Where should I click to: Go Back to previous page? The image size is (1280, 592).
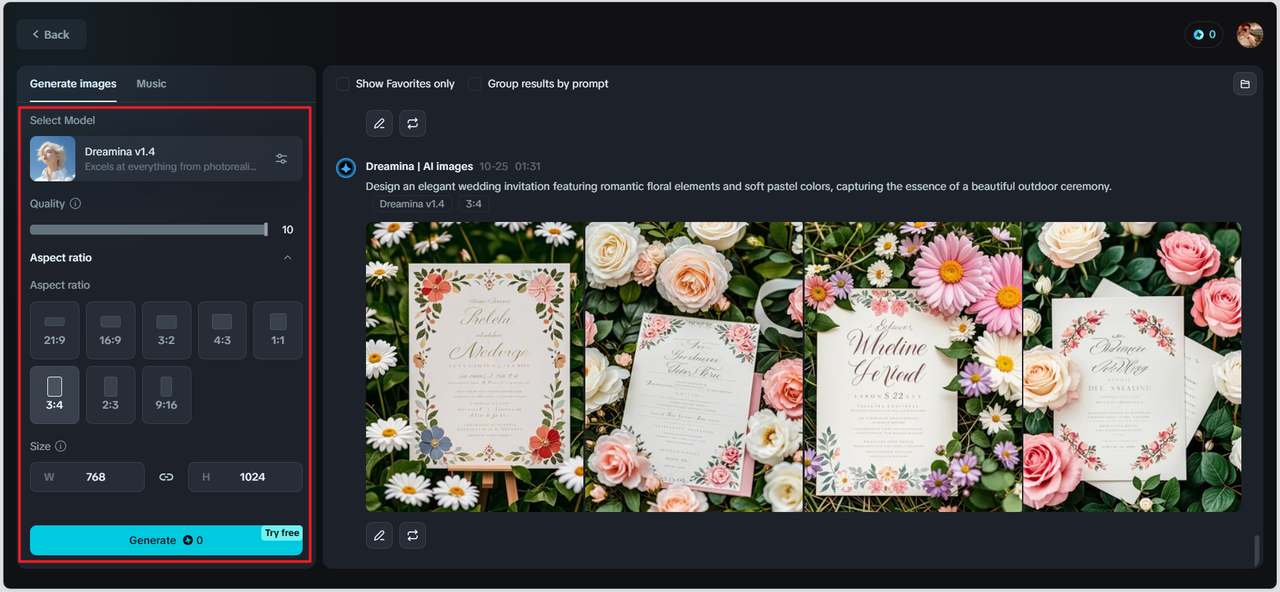click(51, 35)
